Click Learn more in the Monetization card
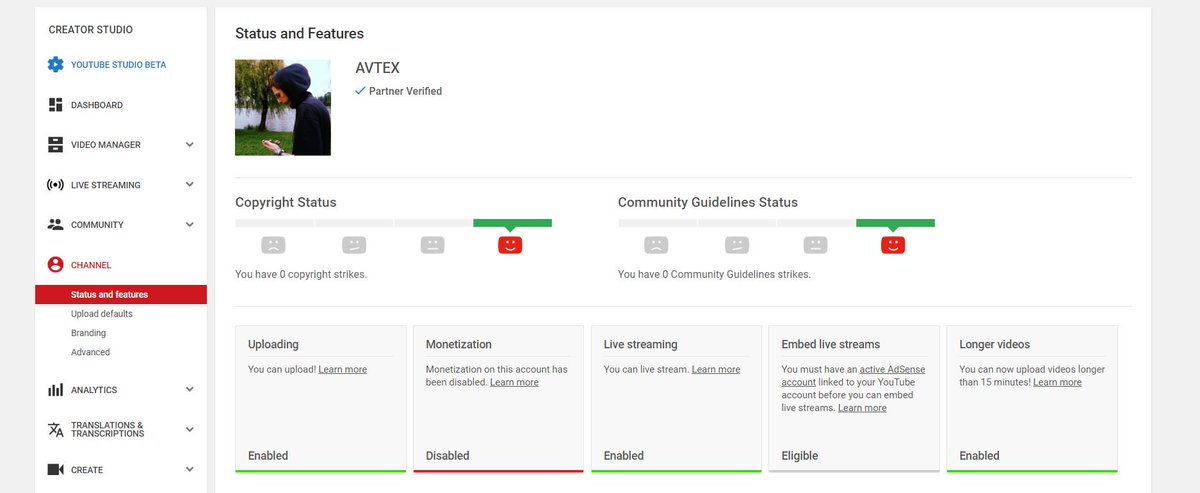The image size is (1200, 493). point(514,383)
